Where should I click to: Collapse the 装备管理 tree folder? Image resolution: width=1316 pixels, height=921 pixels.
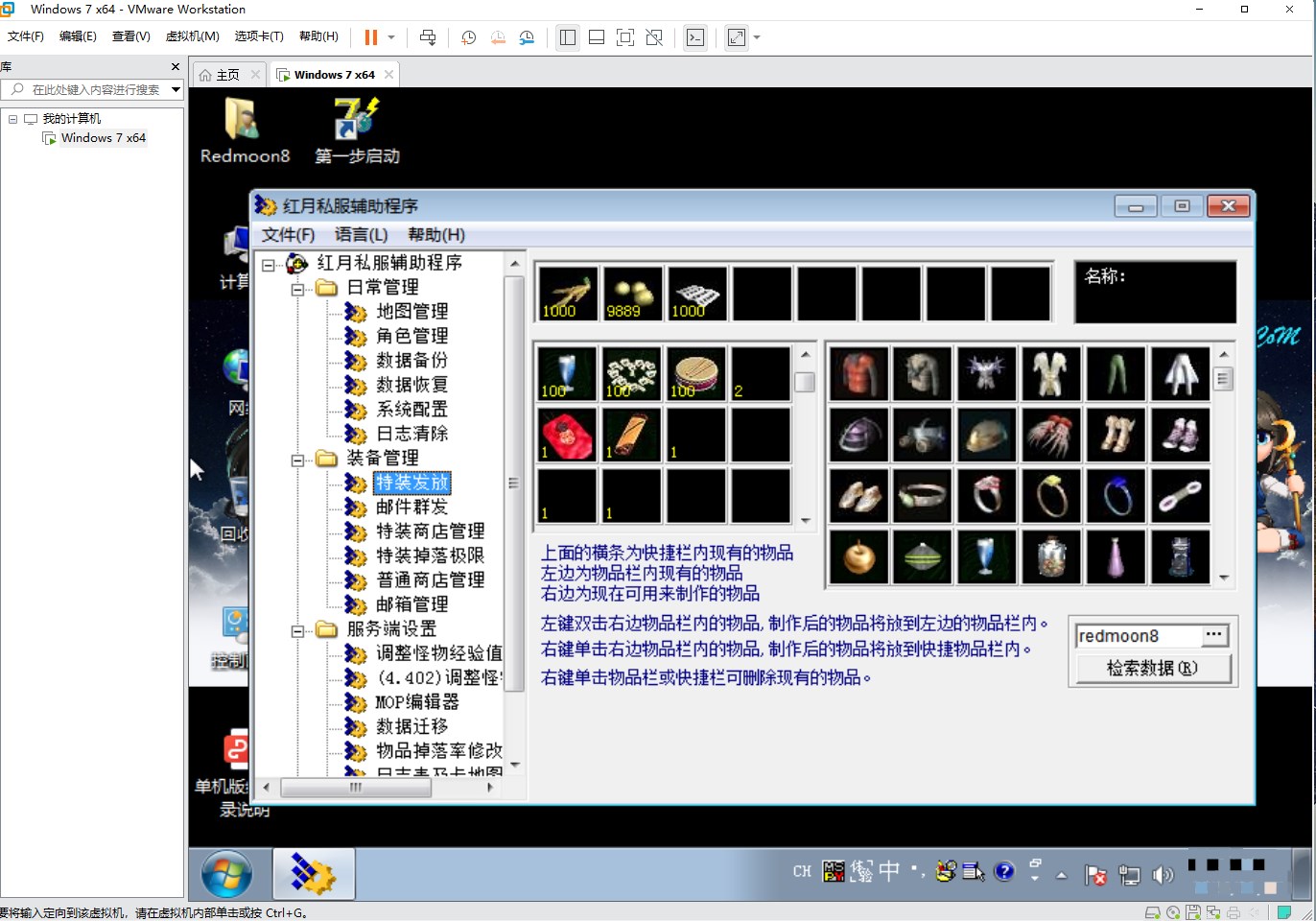(x=297, y=460)
